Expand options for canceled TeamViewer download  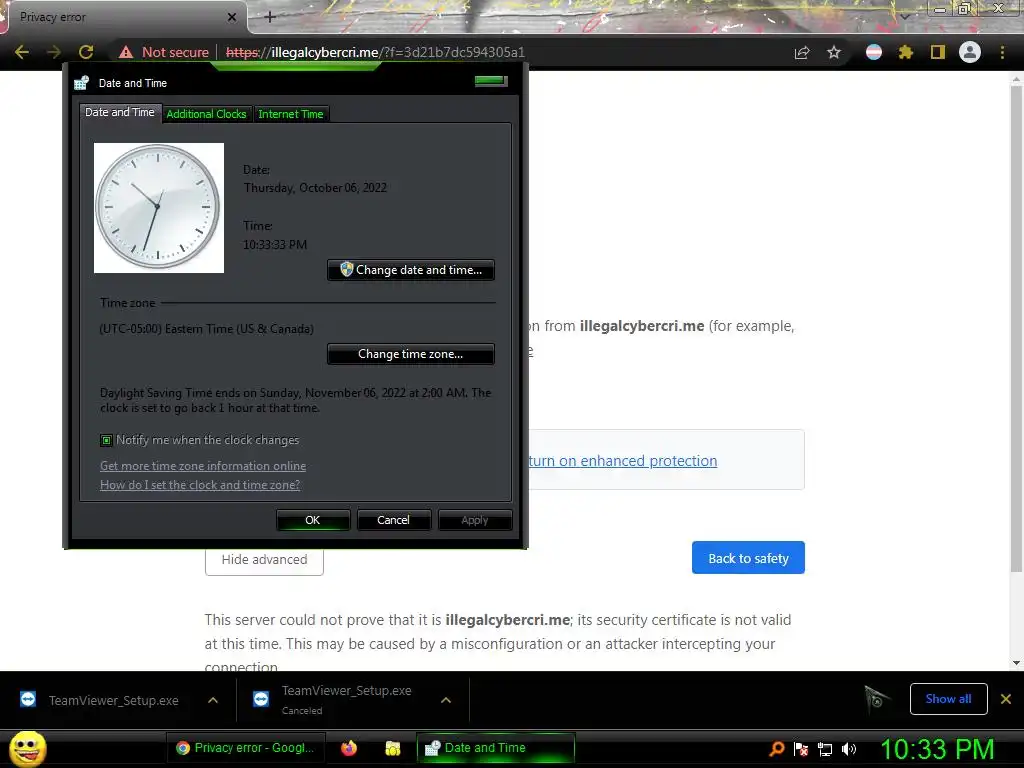point(446,700)
